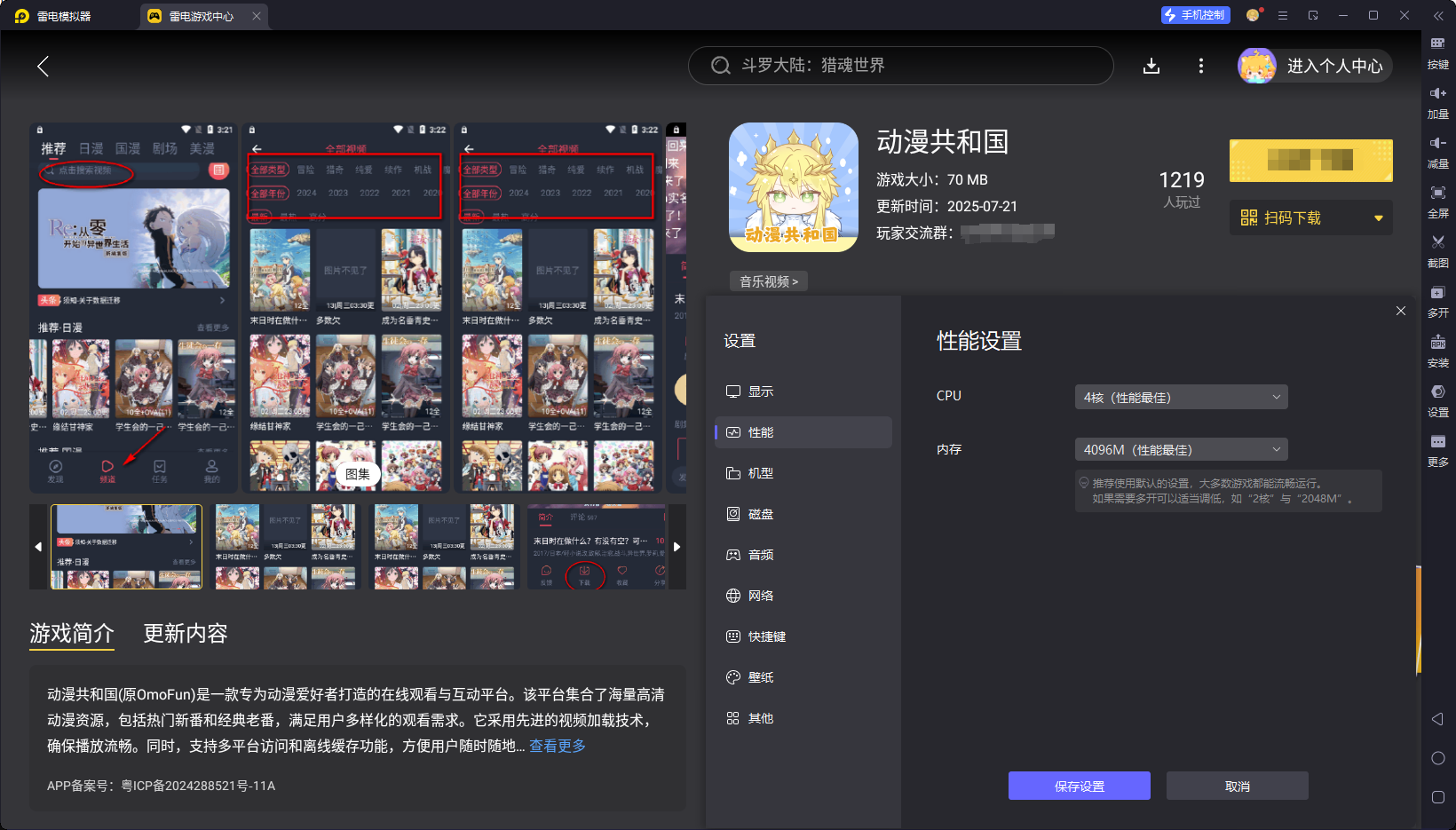Open the title bar hamburger menu
The image size is (1456, 830).
[x=1283, y=15]
